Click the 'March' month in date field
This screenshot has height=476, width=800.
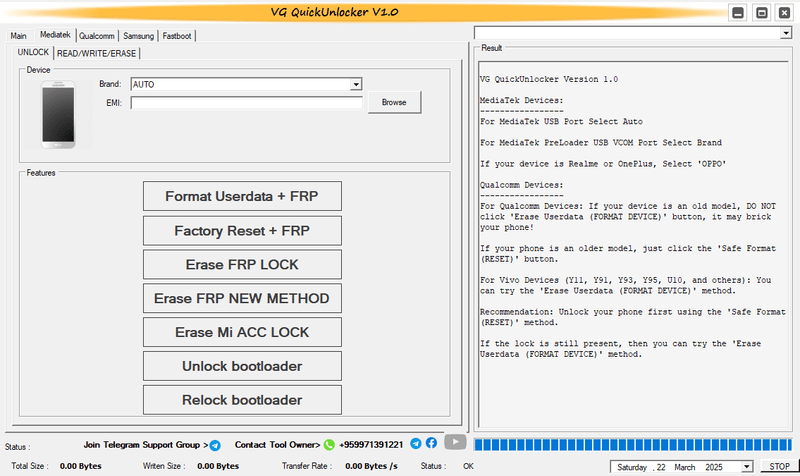click(685, 467)
